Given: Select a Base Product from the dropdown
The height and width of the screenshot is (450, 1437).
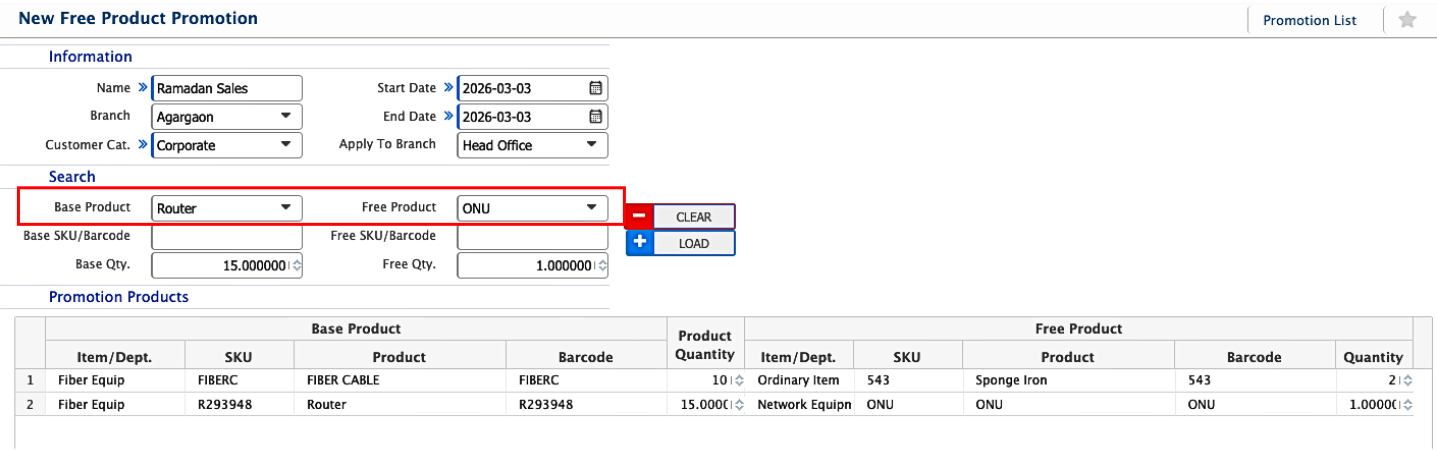Looking at the screenshot, I should pyautogui.click(x=227, y=208).
